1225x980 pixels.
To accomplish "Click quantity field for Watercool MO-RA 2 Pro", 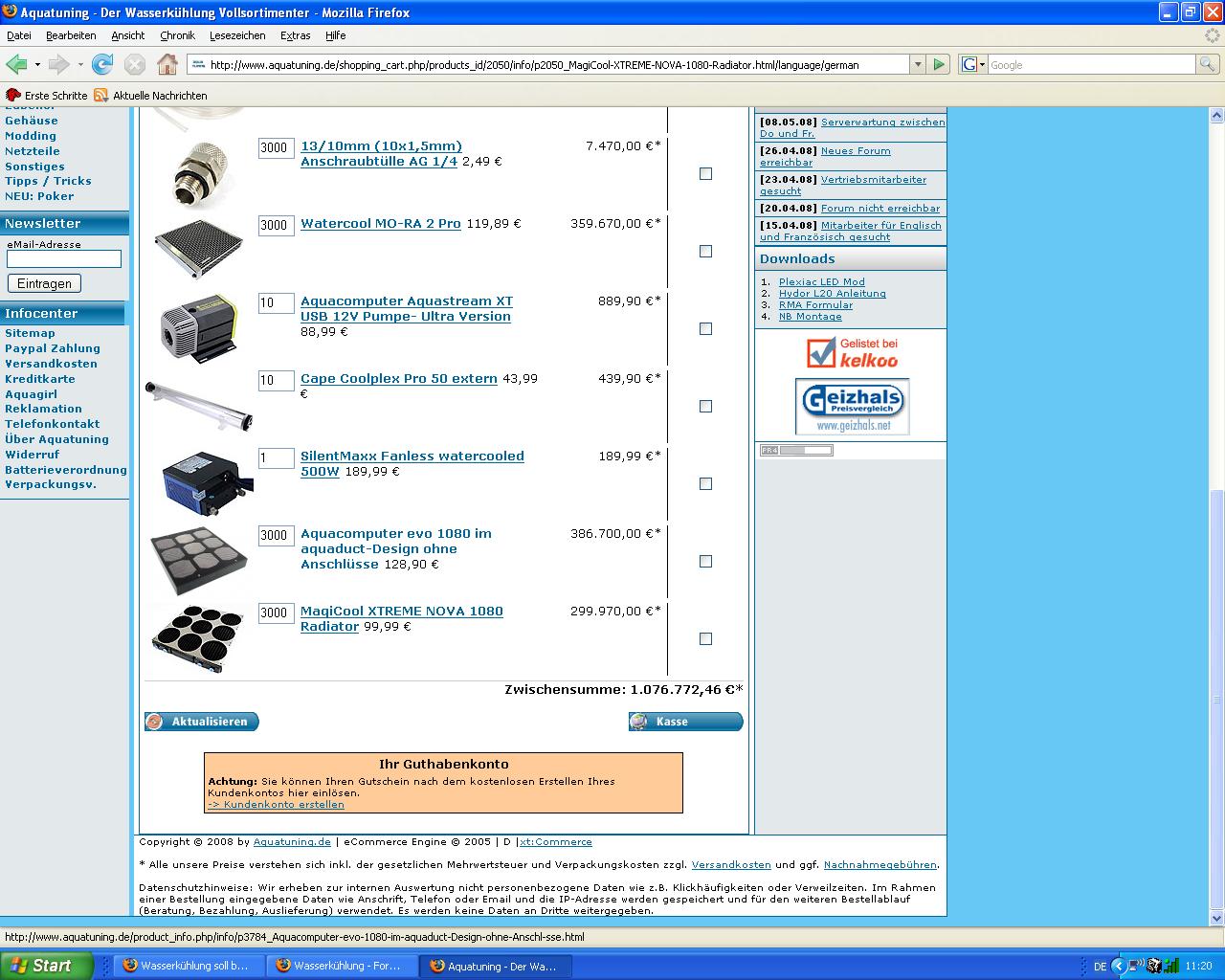I will (x=276, y=226).
